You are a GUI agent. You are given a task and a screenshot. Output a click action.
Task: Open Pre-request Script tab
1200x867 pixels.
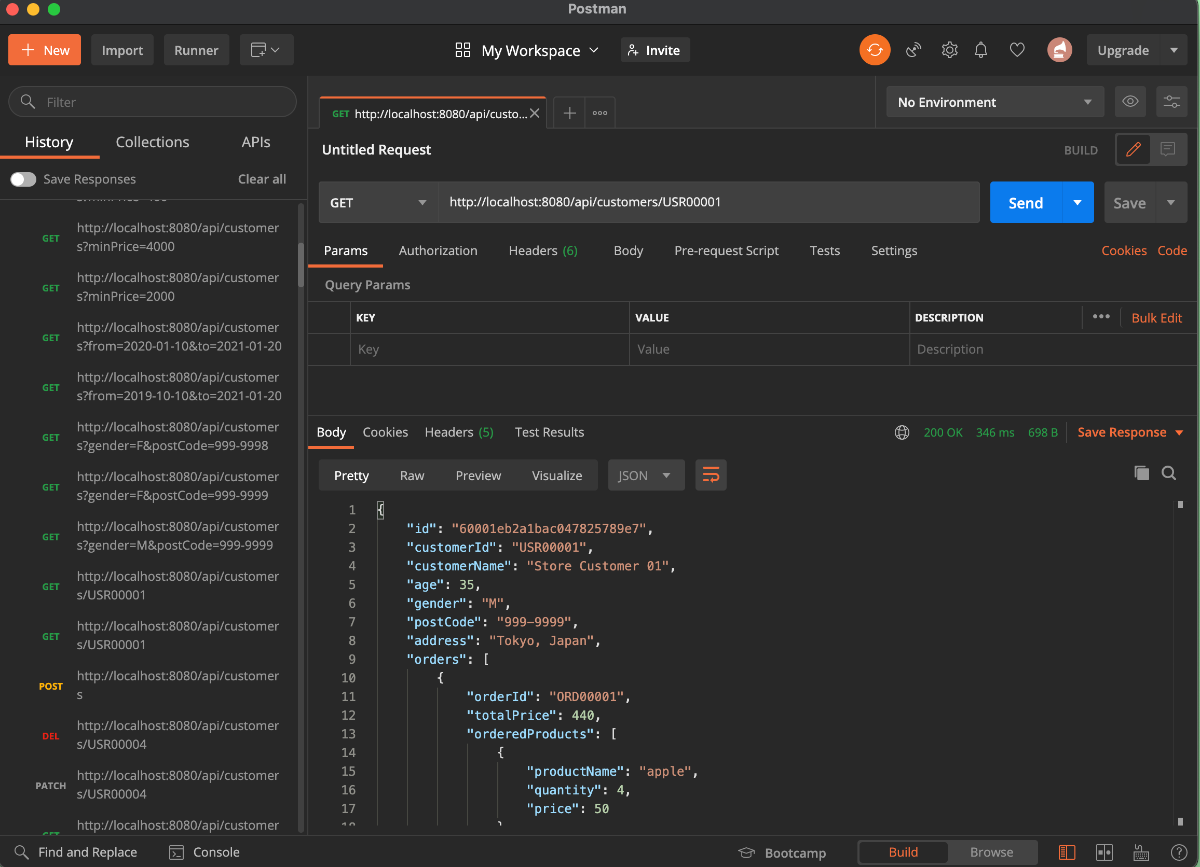point(726,250)
